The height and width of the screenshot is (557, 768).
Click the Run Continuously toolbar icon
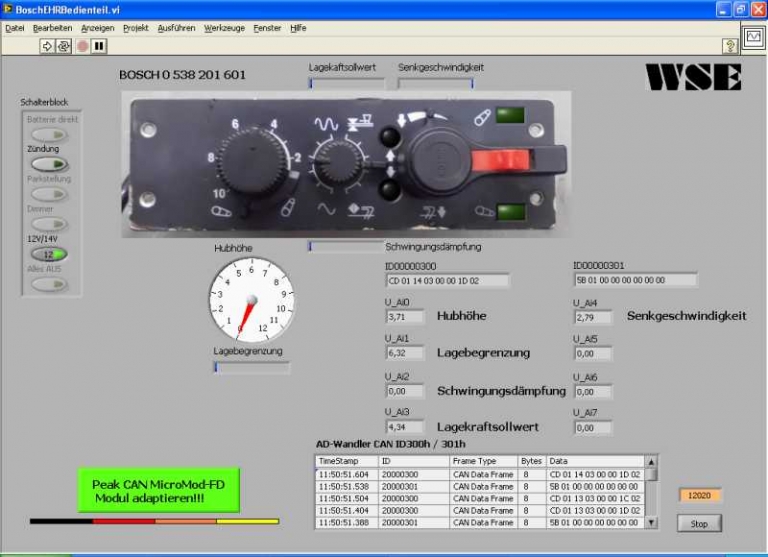pos(64,46)
